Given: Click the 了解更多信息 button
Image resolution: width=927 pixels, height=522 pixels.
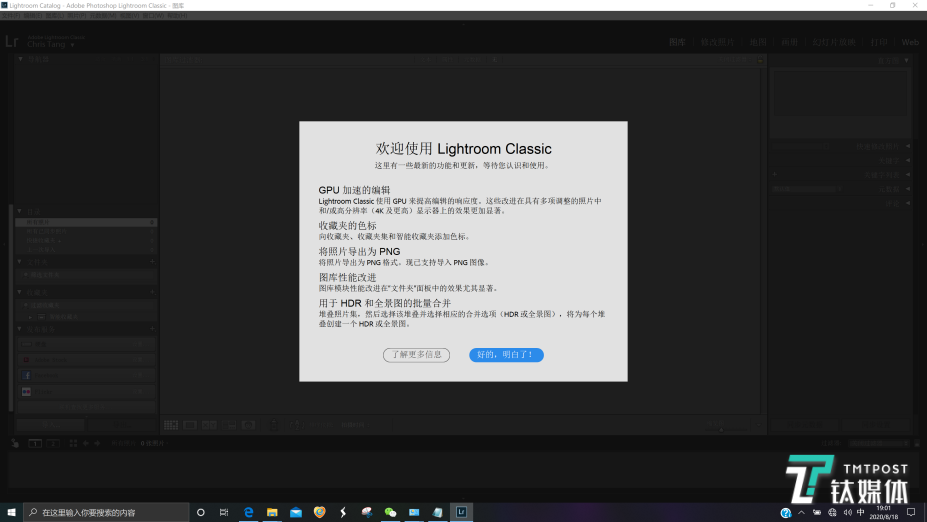Looking at the screenshot, I should click(x=416, y=355).
